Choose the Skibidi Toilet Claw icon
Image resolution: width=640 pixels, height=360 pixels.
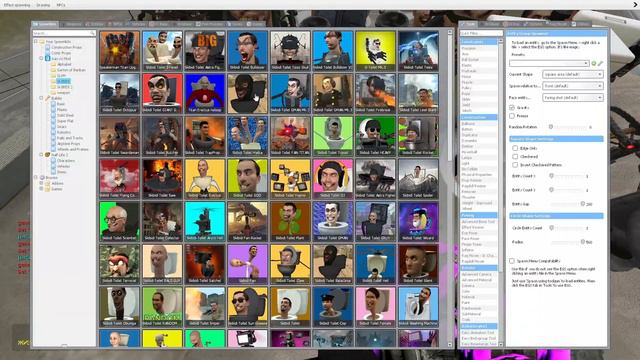pos(290,264)
